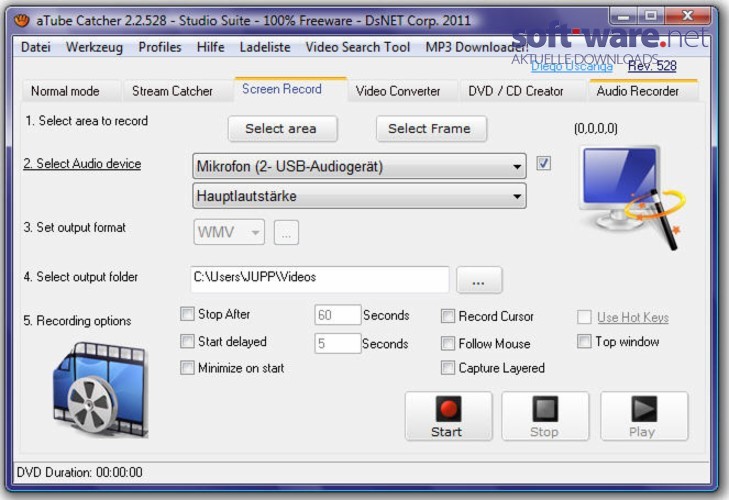Click the Start delayed seconds field showing 5

pyautogui.click(x=338, y=343)
